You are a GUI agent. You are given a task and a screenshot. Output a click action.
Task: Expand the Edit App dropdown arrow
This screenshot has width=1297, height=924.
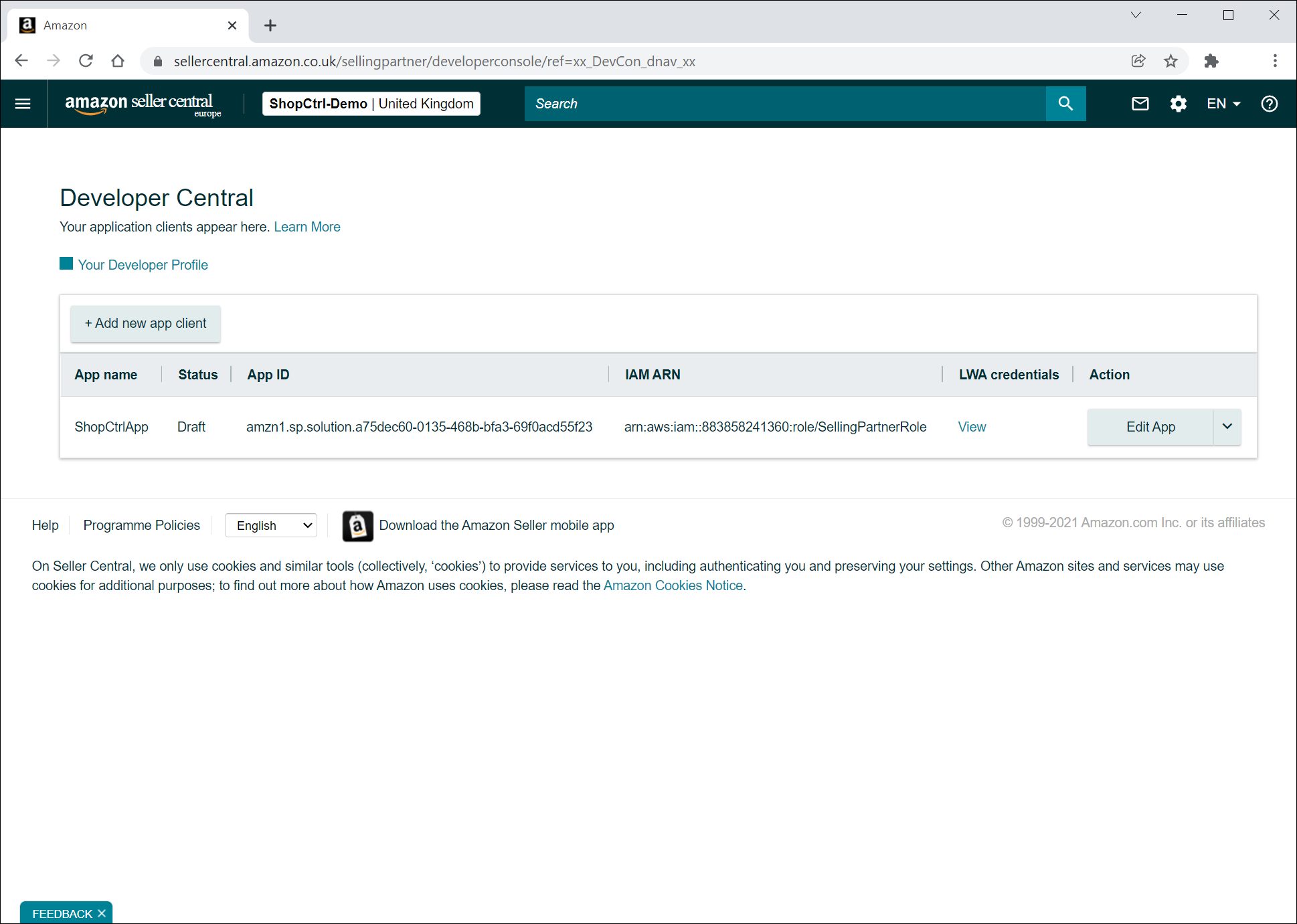click(x=1227, y=427)
